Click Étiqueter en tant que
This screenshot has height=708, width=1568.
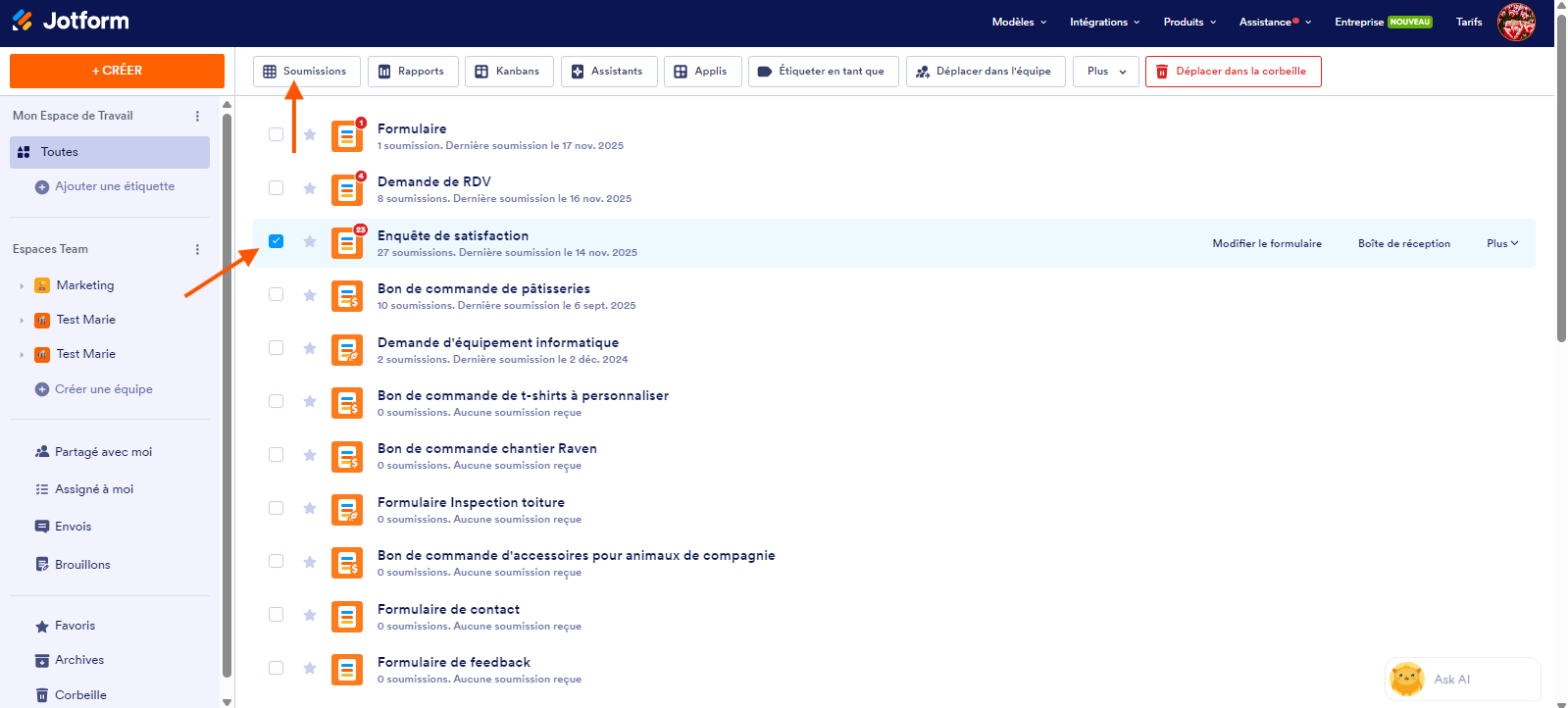click(824, 72)
